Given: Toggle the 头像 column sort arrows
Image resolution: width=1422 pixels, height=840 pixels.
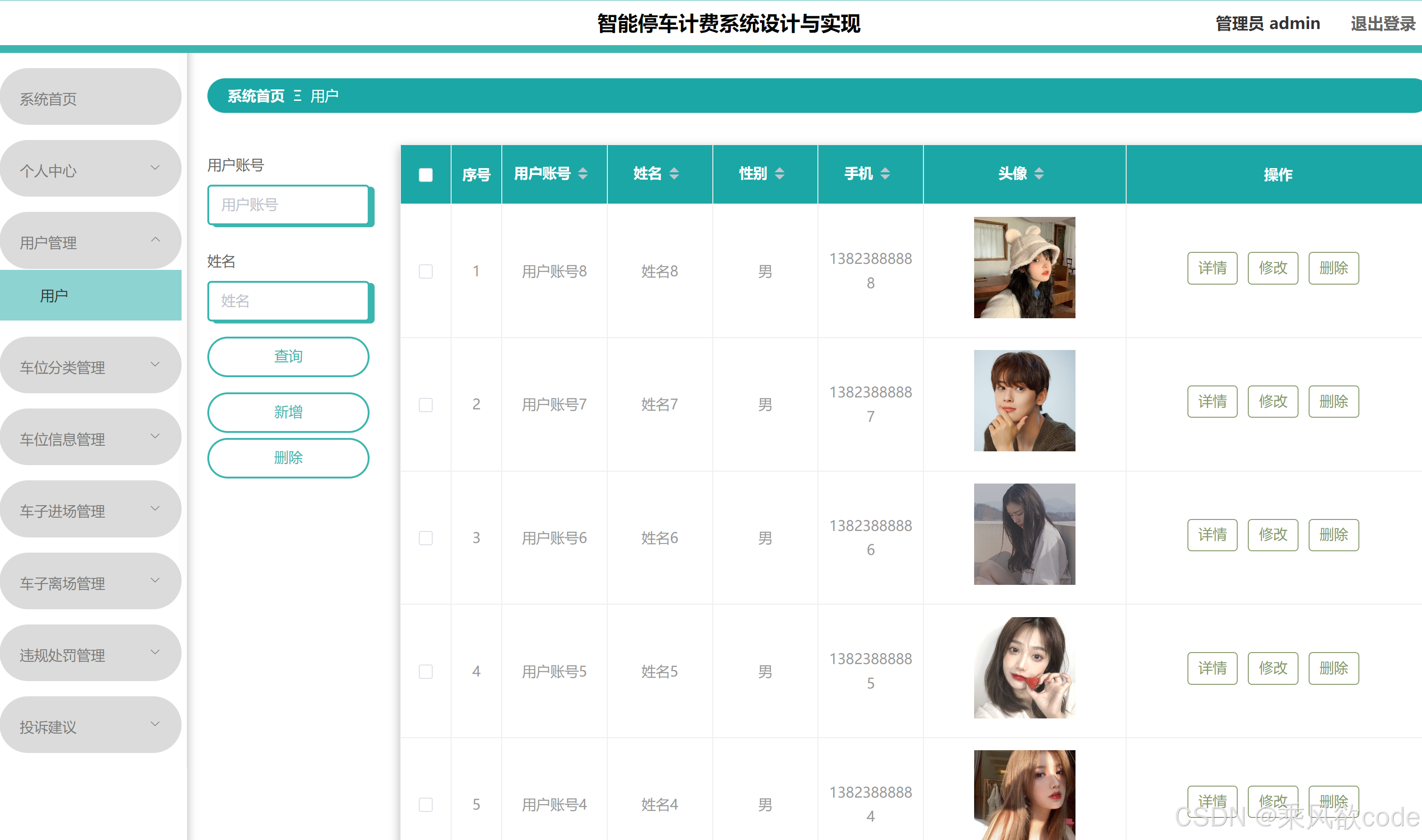Looking at the screenshot, I should [x=1039, y=174].
